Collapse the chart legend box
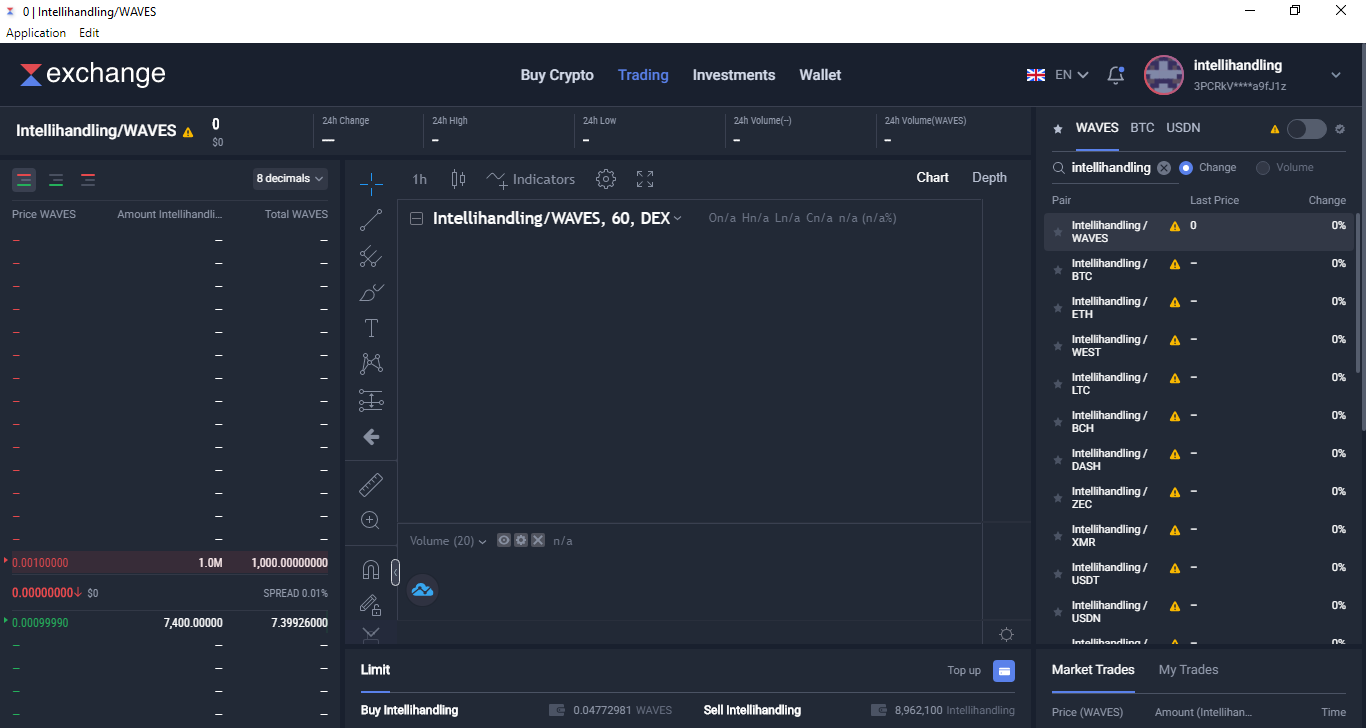1366x728 pixels. [416, 219]
